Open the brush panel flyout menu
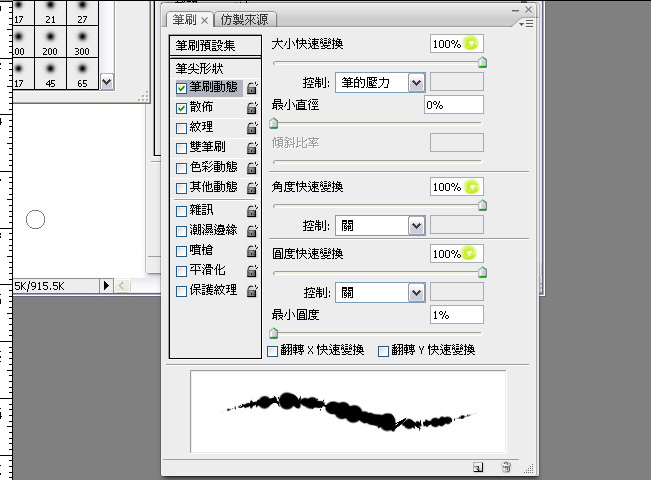 [526, 24]
